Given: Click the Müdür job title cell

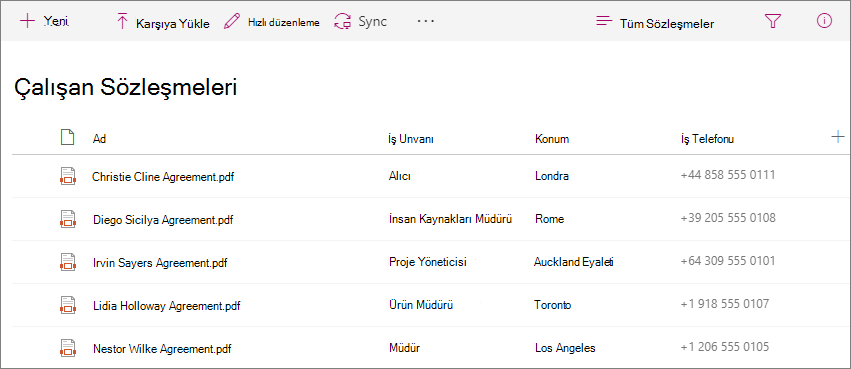Looking at the screenshot, I should [x=404, y=348].
